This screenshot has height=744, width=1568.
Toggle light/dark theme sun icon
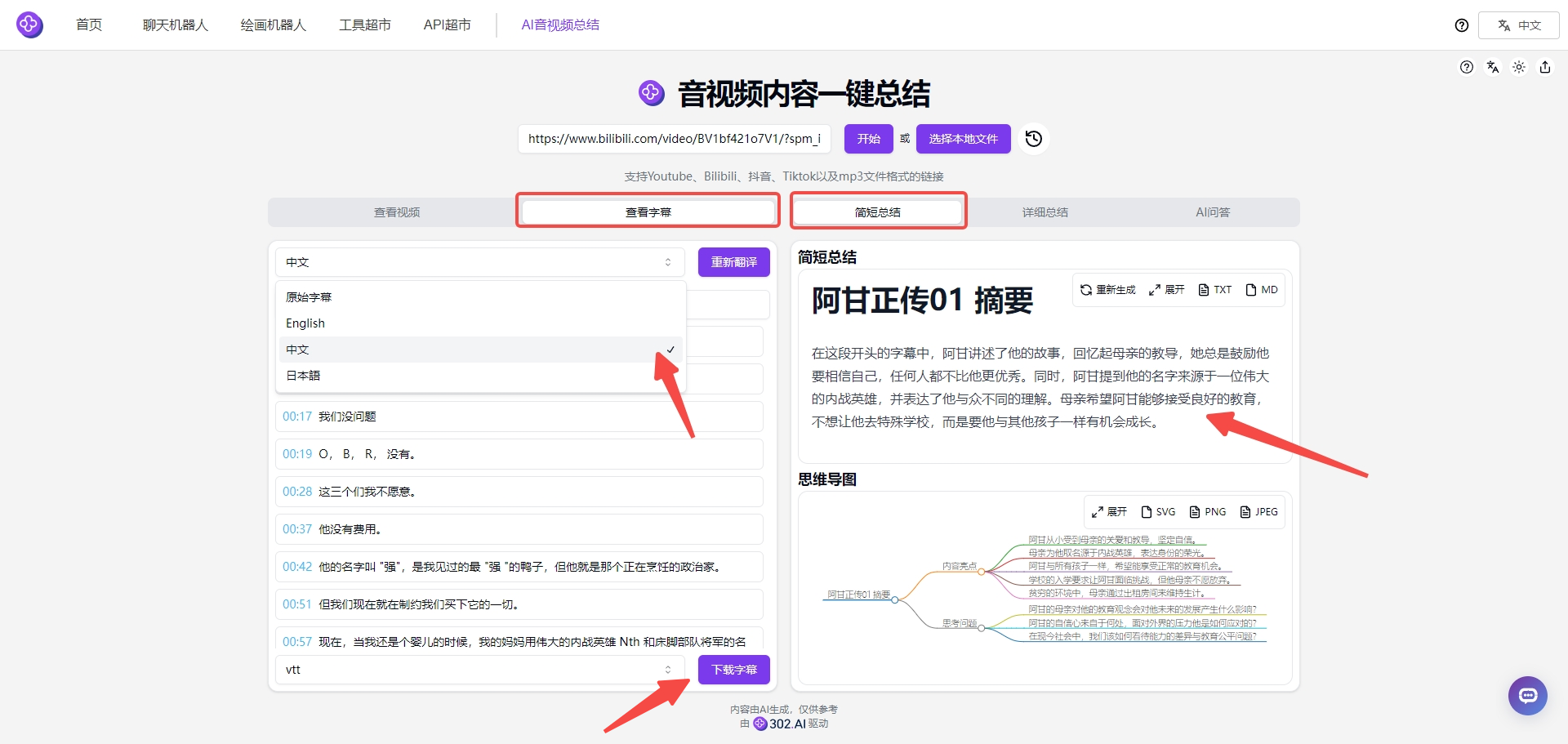tap(1519, 67)
